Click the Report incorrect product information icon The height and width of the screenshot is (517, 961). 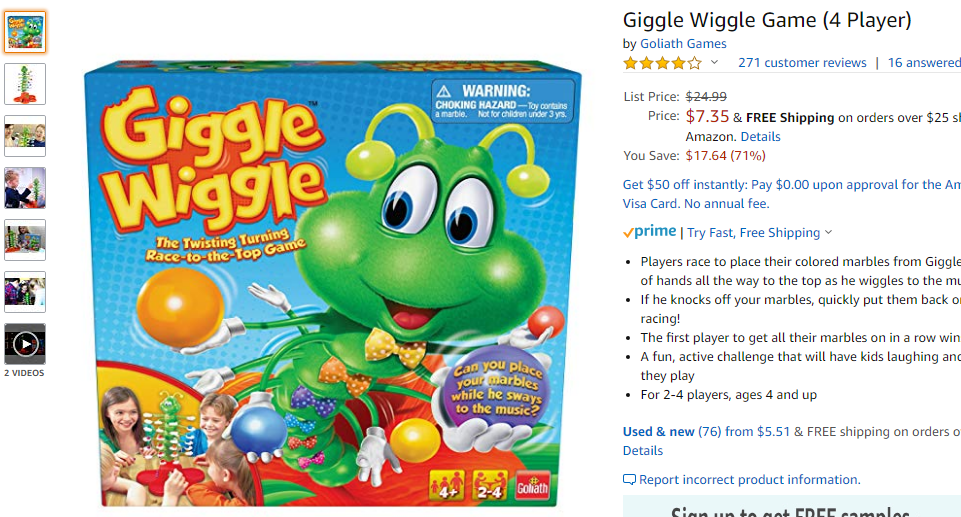click(x=629, y=480)
